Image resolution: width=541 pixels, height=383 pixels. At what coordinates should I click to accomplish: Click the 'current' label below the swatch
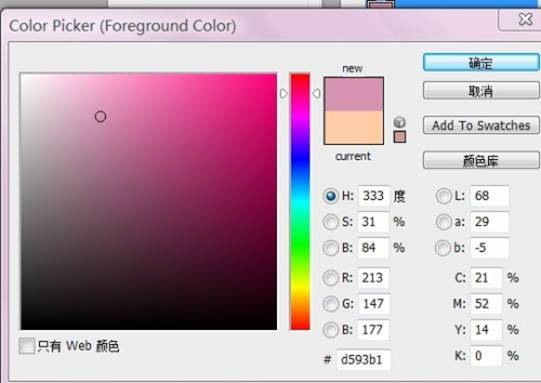tap(353, 156)
